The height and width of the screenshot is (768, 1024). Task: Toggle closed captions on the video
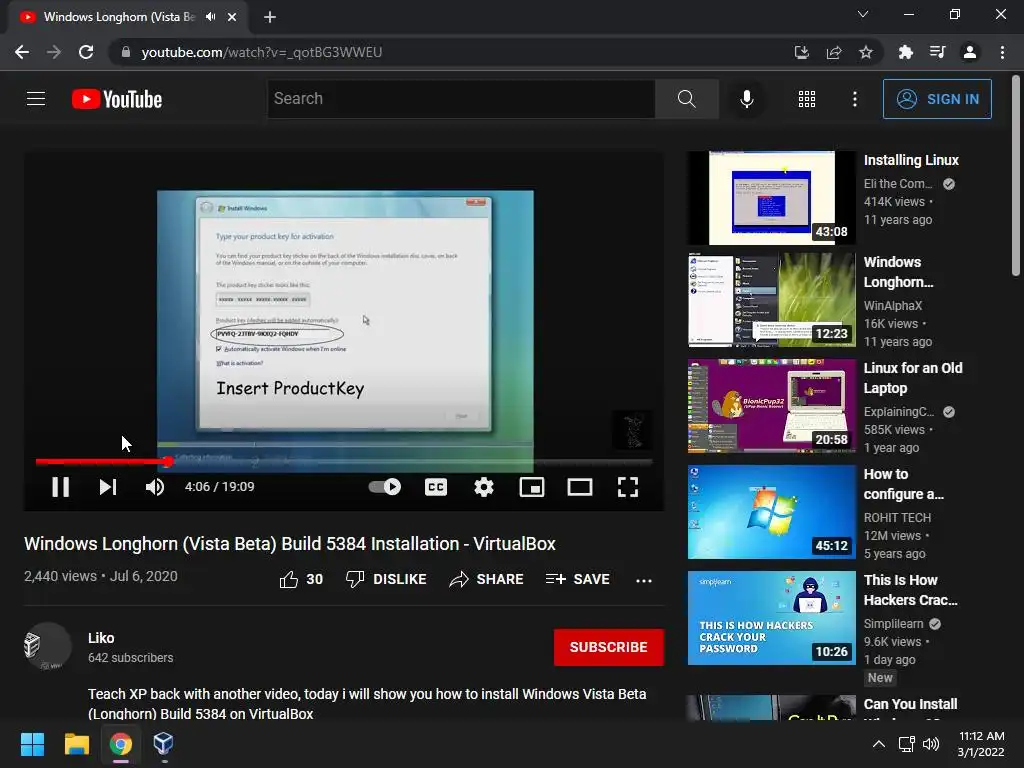click(x=436, y=487)
